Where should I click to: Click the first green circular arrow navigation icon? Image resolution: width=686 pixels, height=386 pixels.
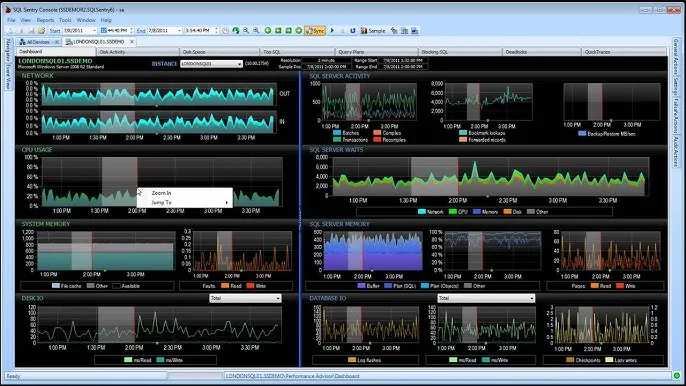(x=268, y=31)
